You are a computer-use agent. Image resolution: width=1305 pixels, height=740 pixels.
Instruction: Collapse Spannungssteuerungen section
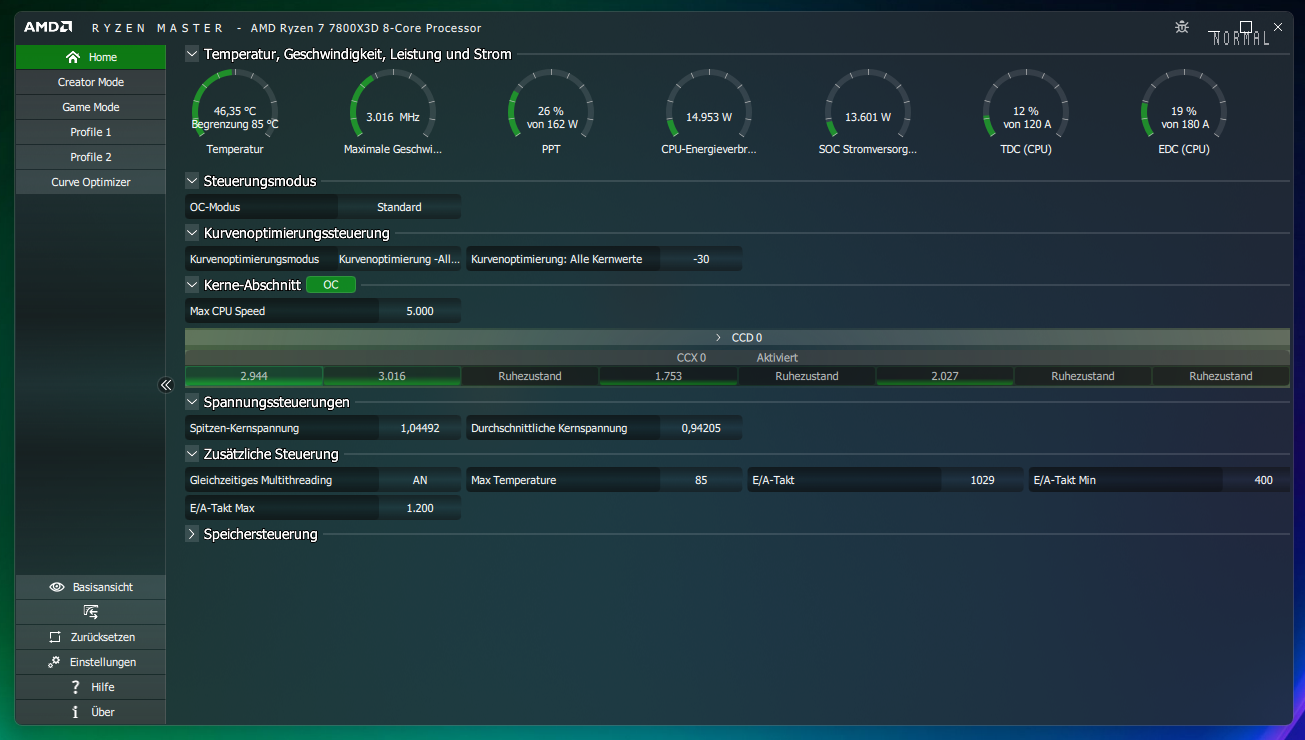click(192, 402)
